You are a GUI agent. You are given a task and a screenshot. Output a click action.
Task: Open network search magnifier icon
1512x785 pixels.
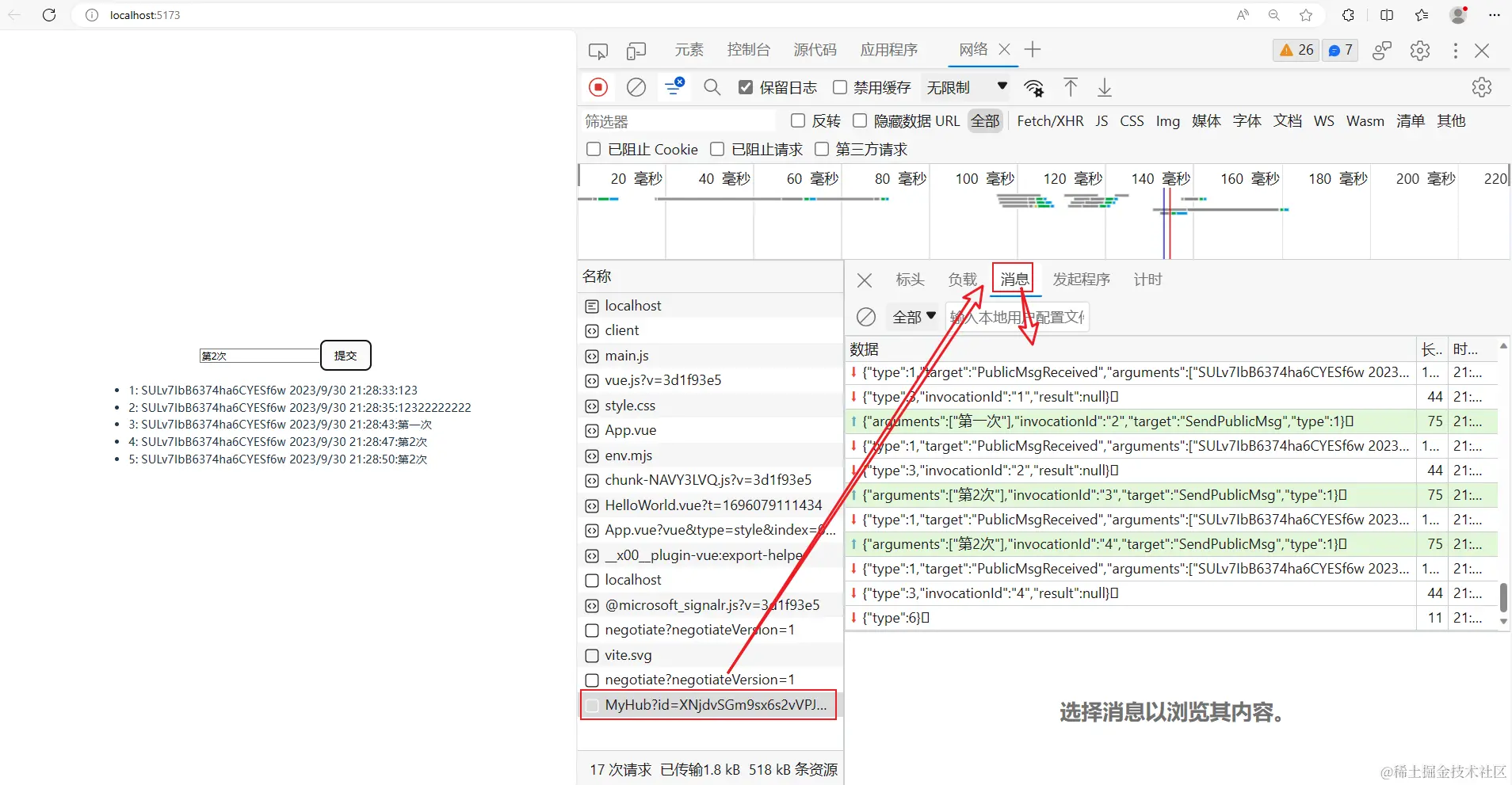point(712,87)
